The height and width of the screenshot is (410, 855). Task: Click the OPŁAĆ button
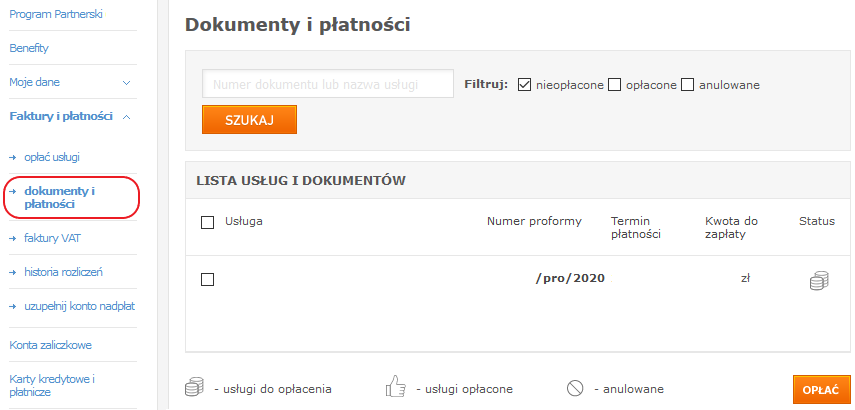point(821,389)
